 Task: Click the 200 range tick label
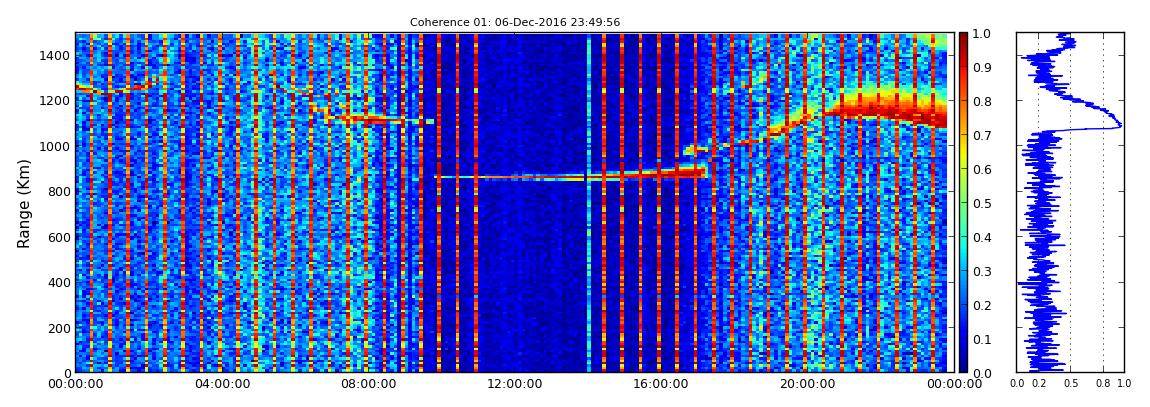pyautogui.click(x=57, y=328)
